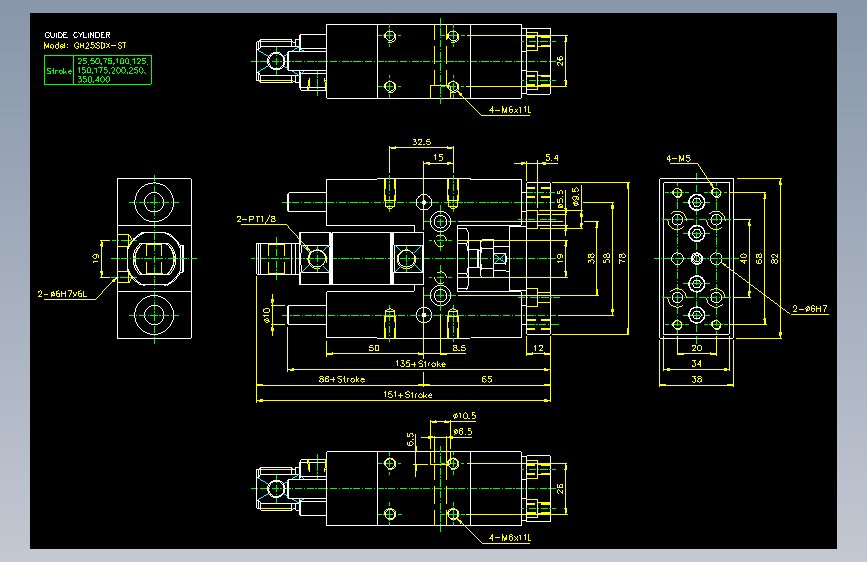The image size is (867, 562).
Task: Select the 2-PT1/8 port callout
Action: (x=256, y=219)
